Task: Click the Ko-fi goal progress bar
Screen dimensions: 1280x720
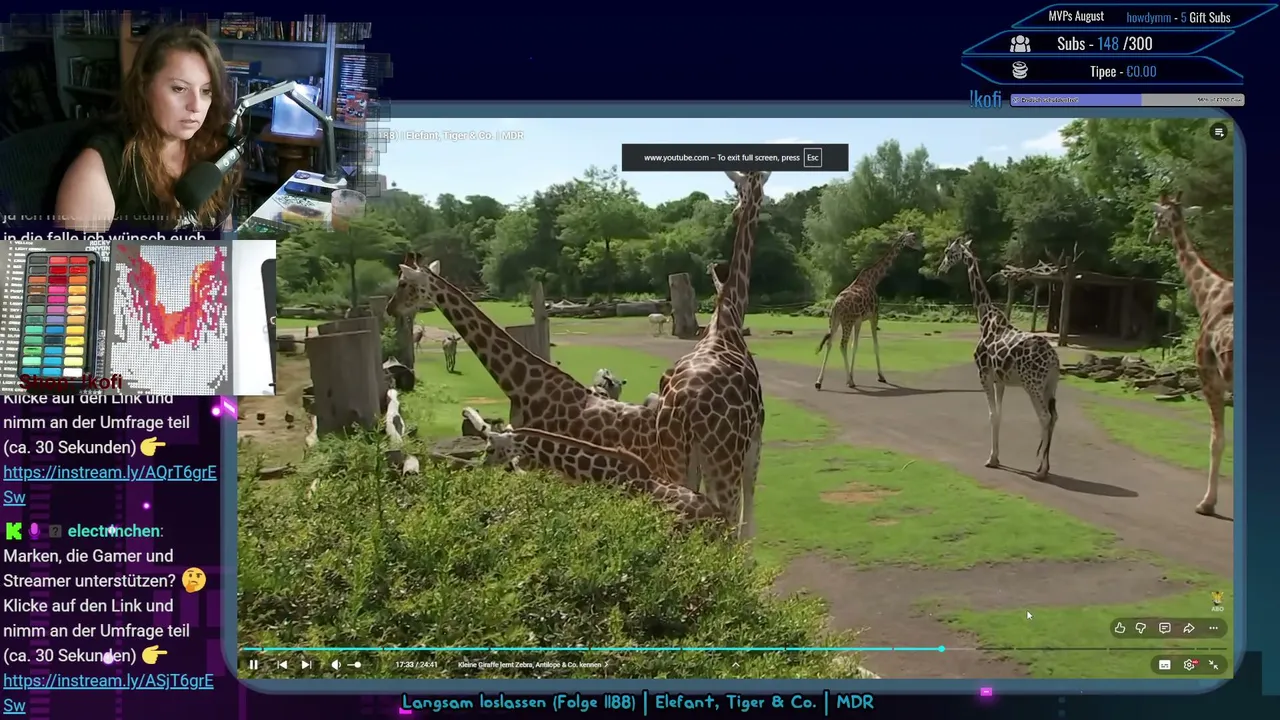Action: click(x=1127, y=100)
